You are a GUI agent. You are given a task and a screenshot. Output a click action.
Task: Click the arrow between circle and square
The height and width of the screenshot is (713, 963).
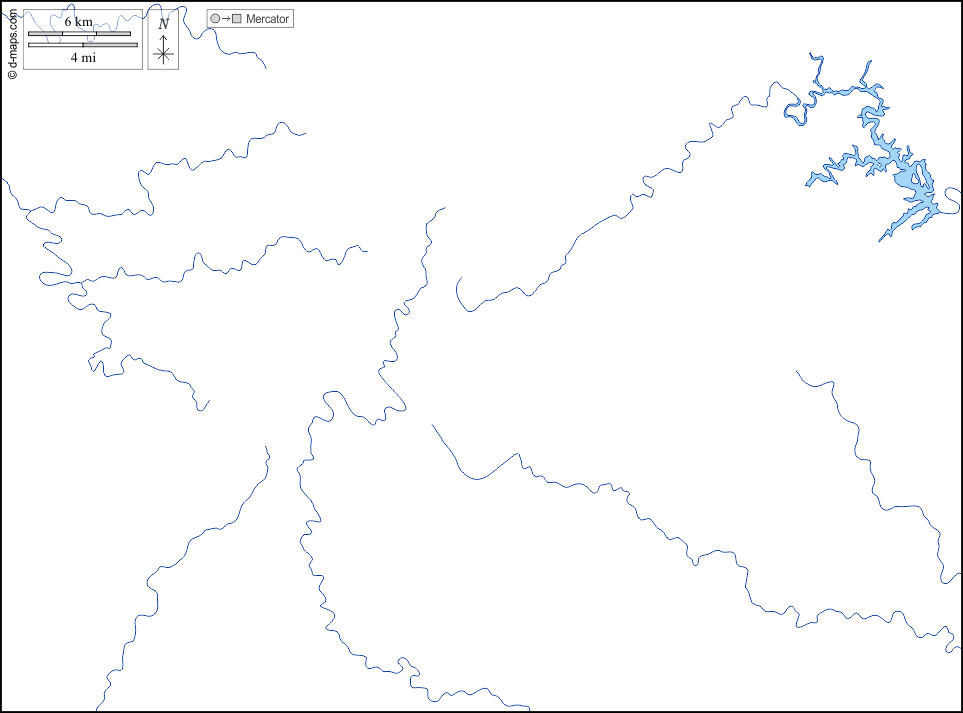[225, 18]
